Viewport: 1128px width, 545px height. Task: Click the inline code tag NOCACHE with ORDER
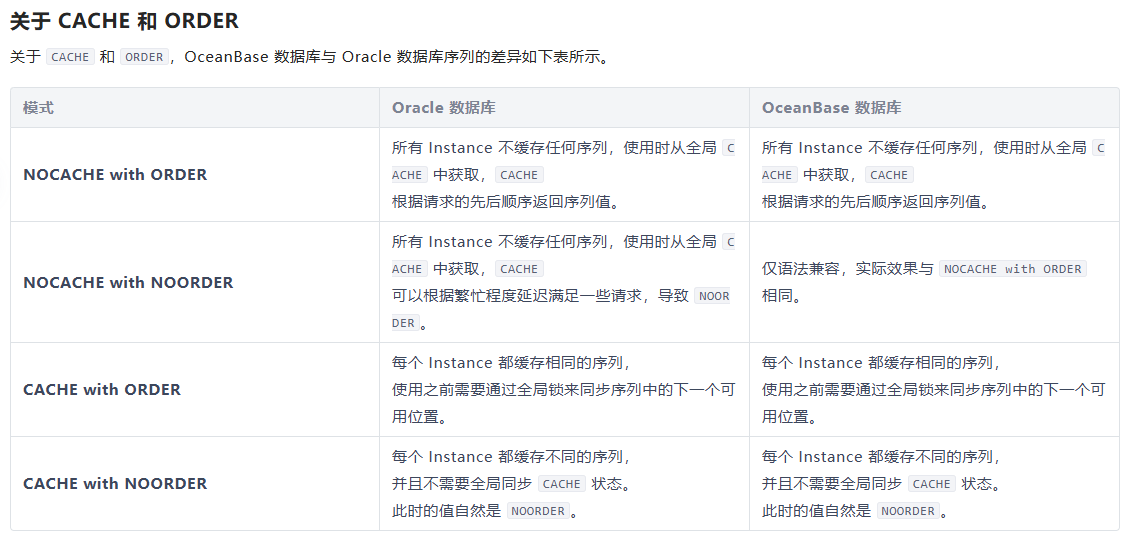[x=1012, y=269]
